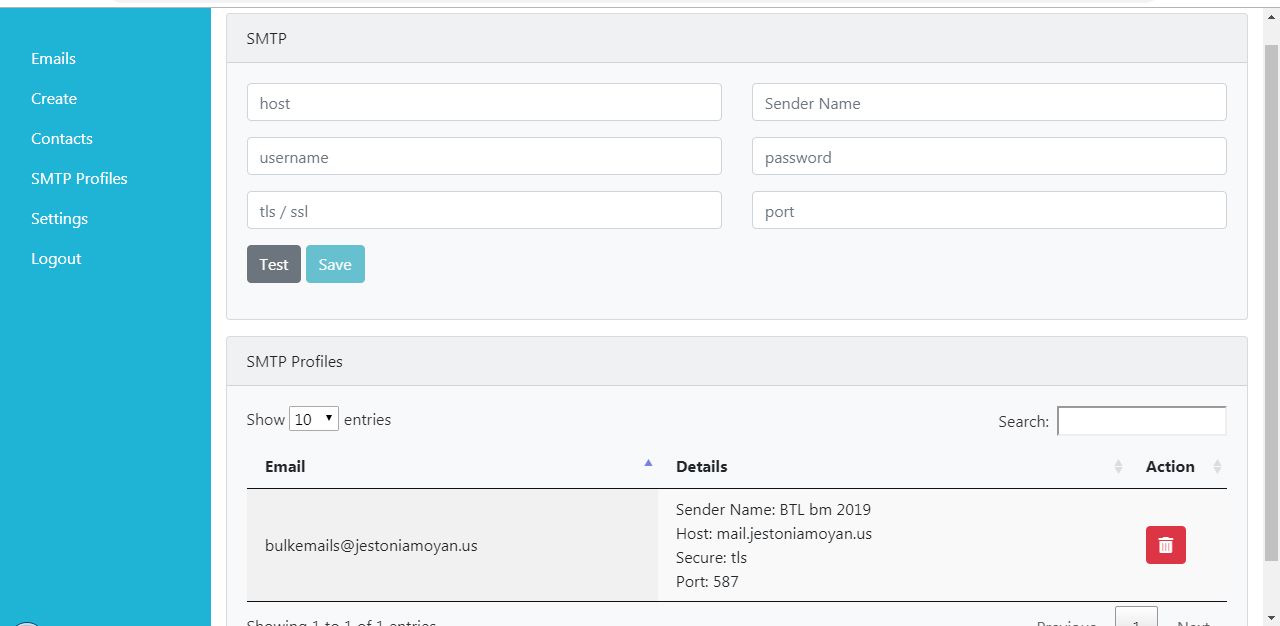The image size is (1280, 626).
Task: Click into the password field
Action: click(x=989, y=156)
